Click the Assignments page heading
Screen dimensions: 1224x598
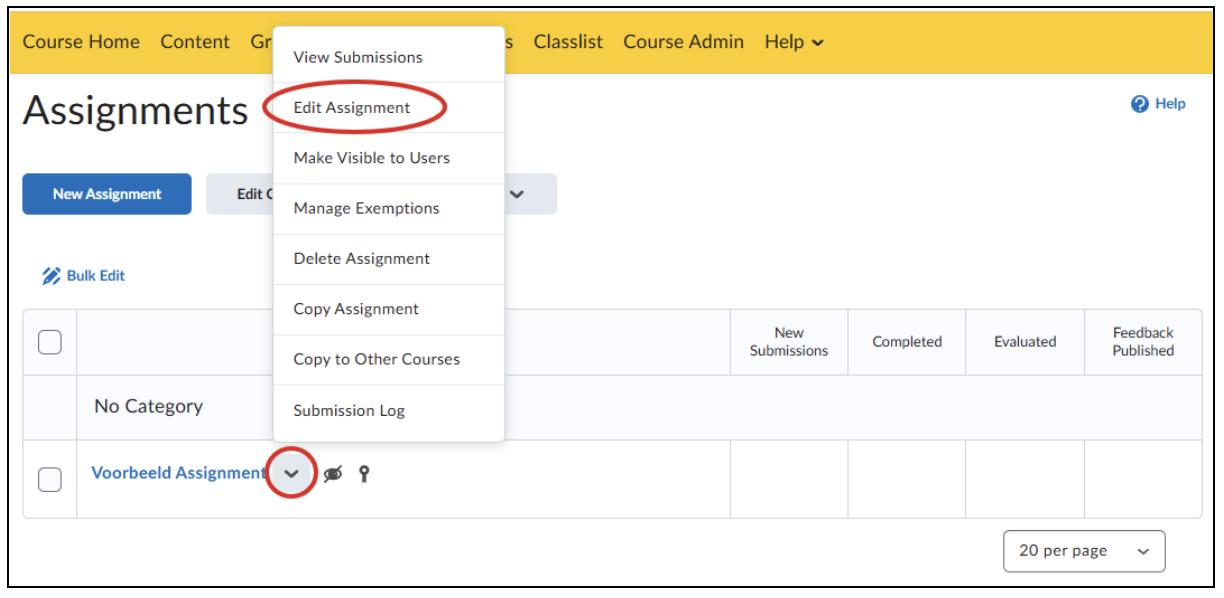[x=136, y=111]
